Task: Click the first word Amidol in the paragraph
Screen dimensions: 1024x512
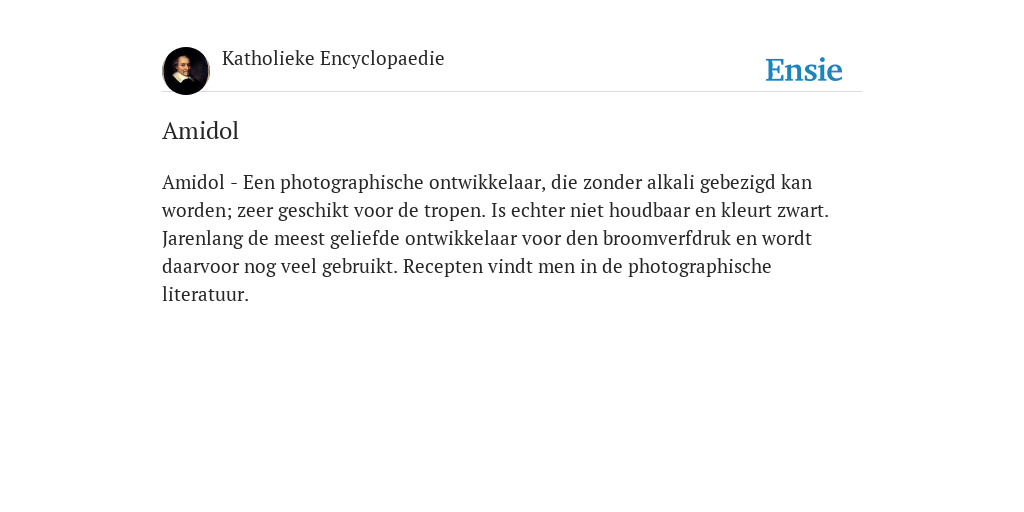Action: tap(193, 182)
